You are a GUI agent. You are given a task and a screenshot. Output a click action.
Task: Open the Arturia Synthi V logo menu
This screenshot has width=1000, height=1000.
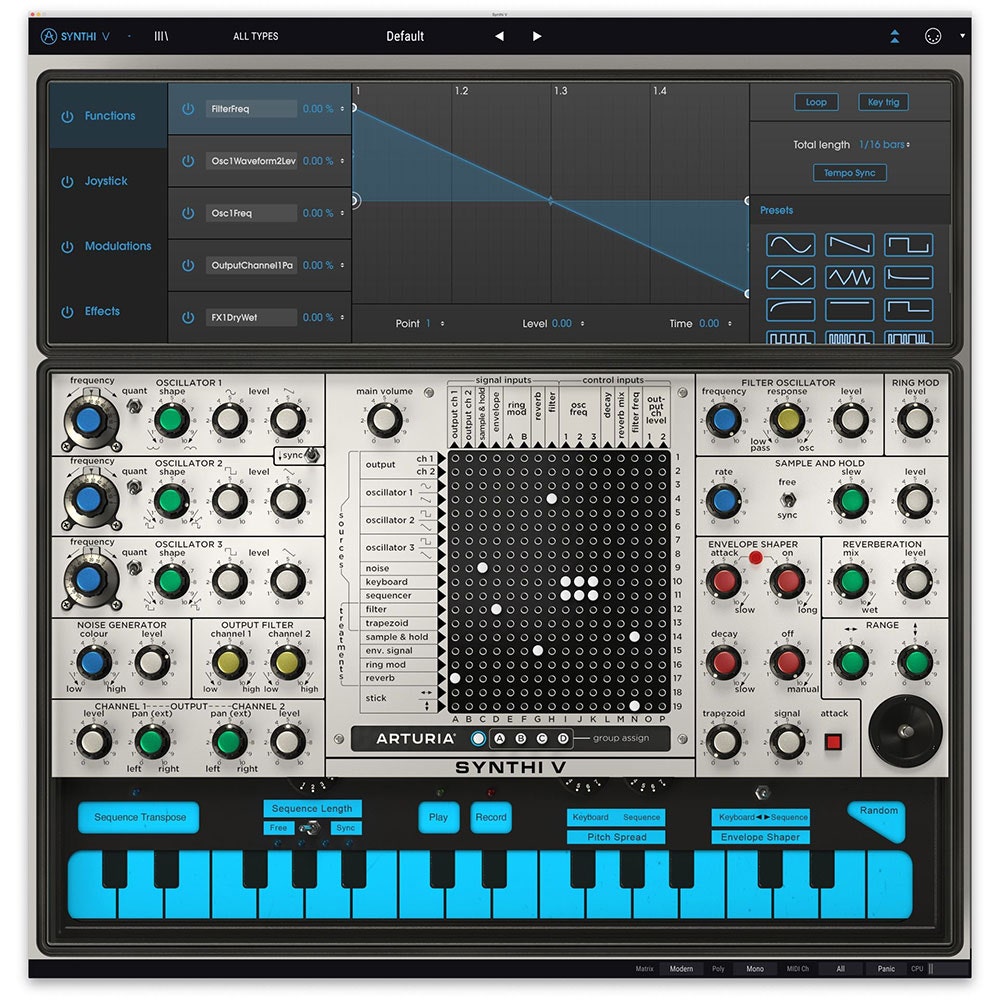click(75, 36)
